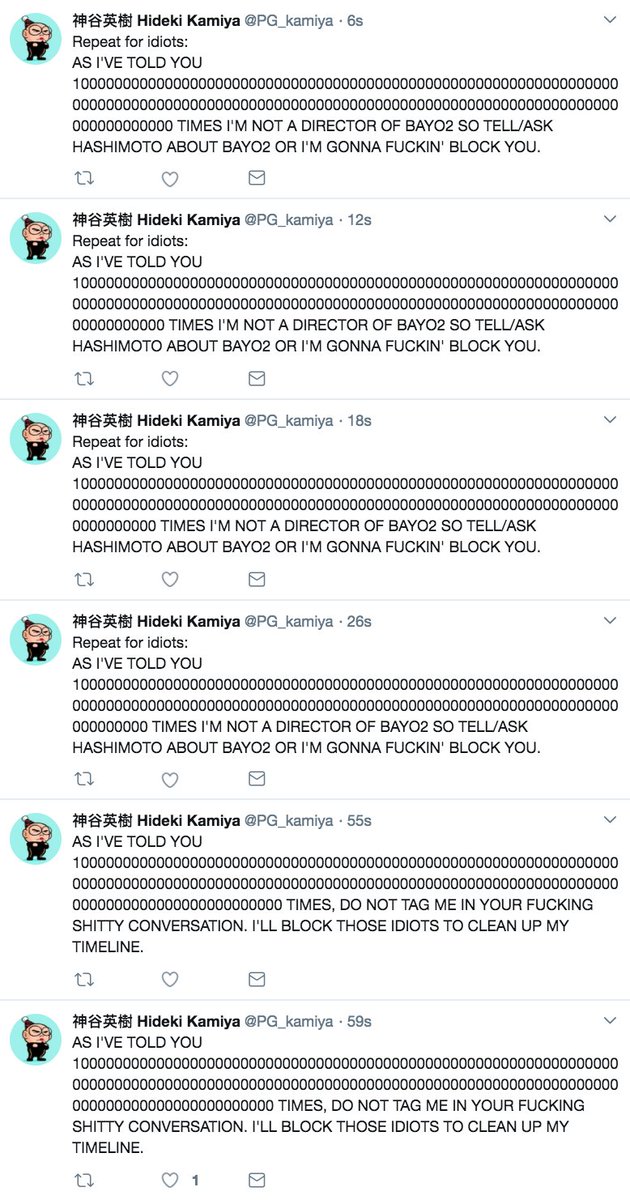Viewport: 630px width, 1200px height.
Task: Like the tweet posted 18s ago
Action: coord(170,579)
